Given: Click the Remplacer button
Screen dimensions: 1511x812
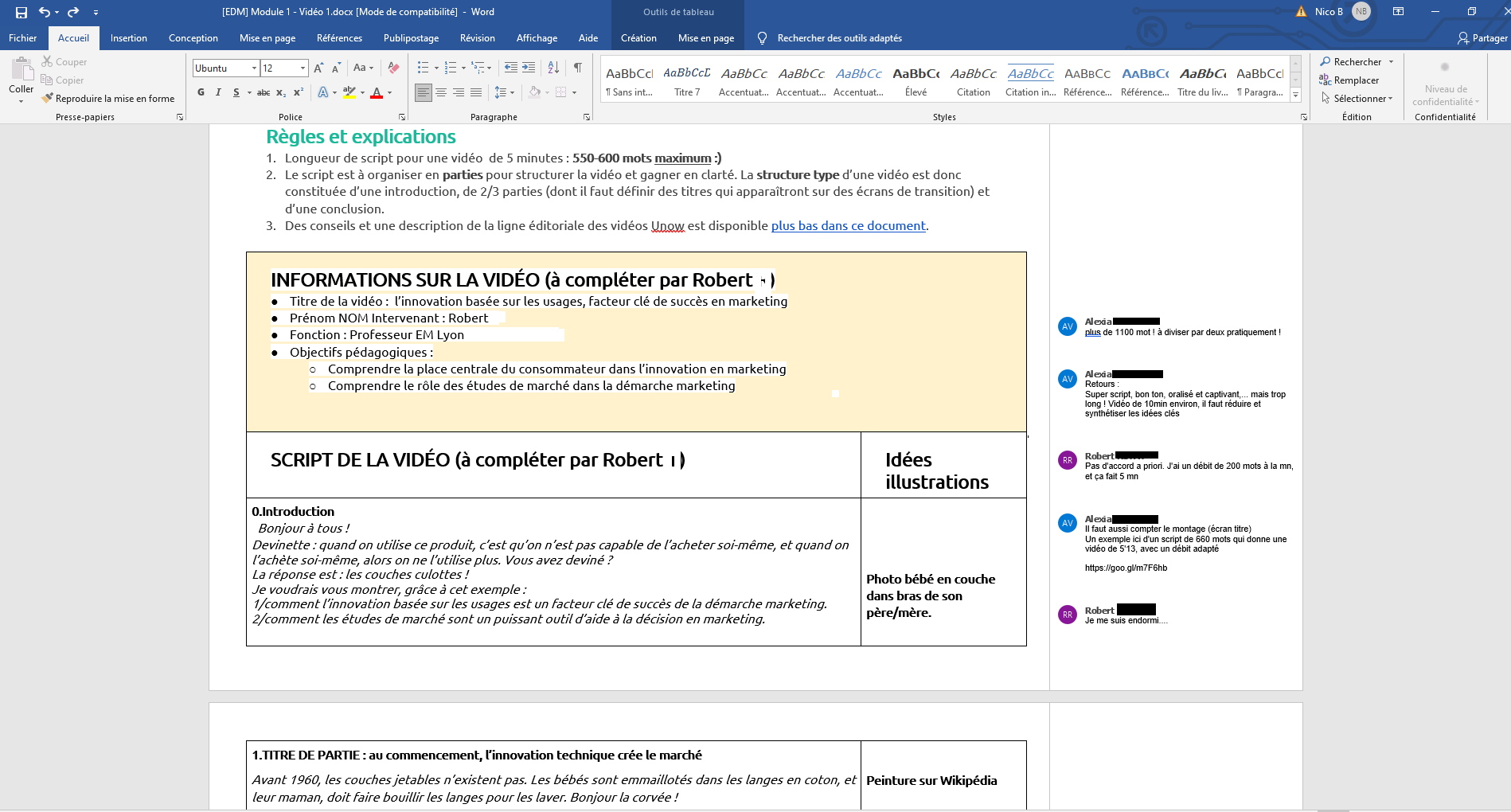Looking at the screenshot, I should (x=1349, y=80).
